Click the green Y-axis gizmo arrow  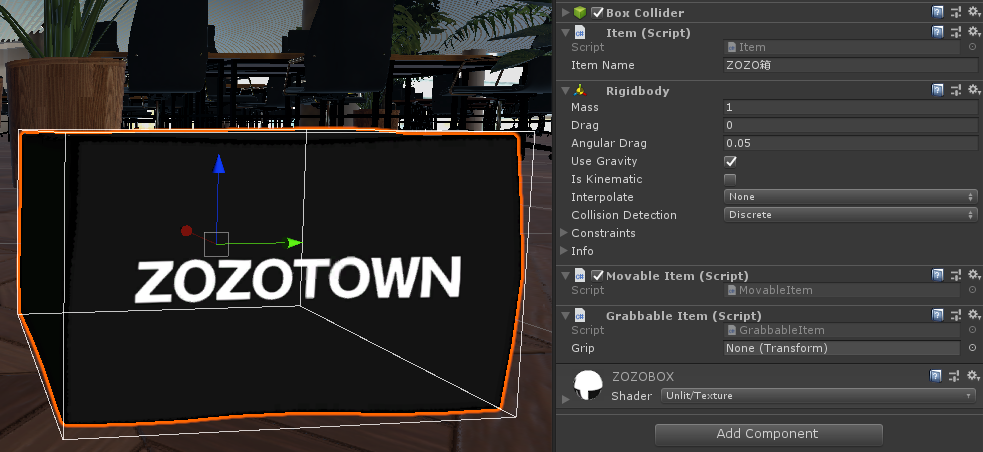coord(294,243)
